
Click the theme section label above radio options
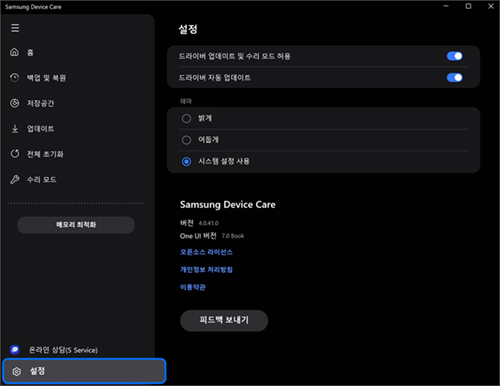tap(186, 101)
